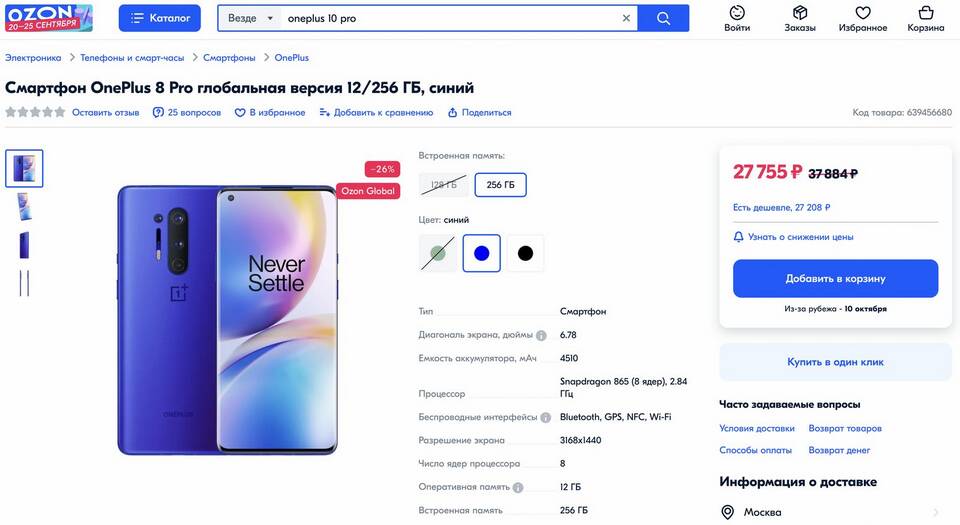Screen dimensions: 960x525
Task: Add to favorites via В избранное
Action: [x=270, y=113]
